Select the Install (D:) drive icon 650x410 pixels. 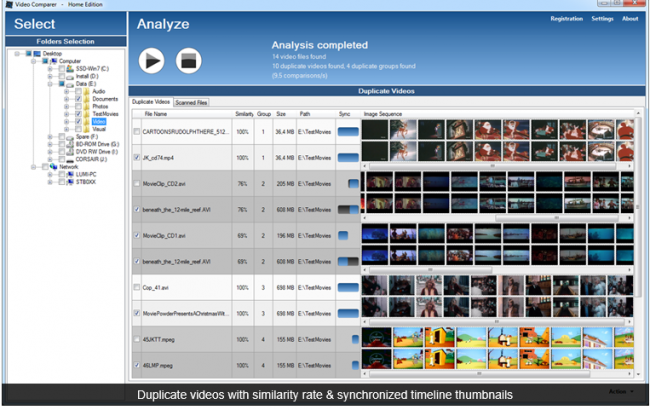(x=70, y=76)
